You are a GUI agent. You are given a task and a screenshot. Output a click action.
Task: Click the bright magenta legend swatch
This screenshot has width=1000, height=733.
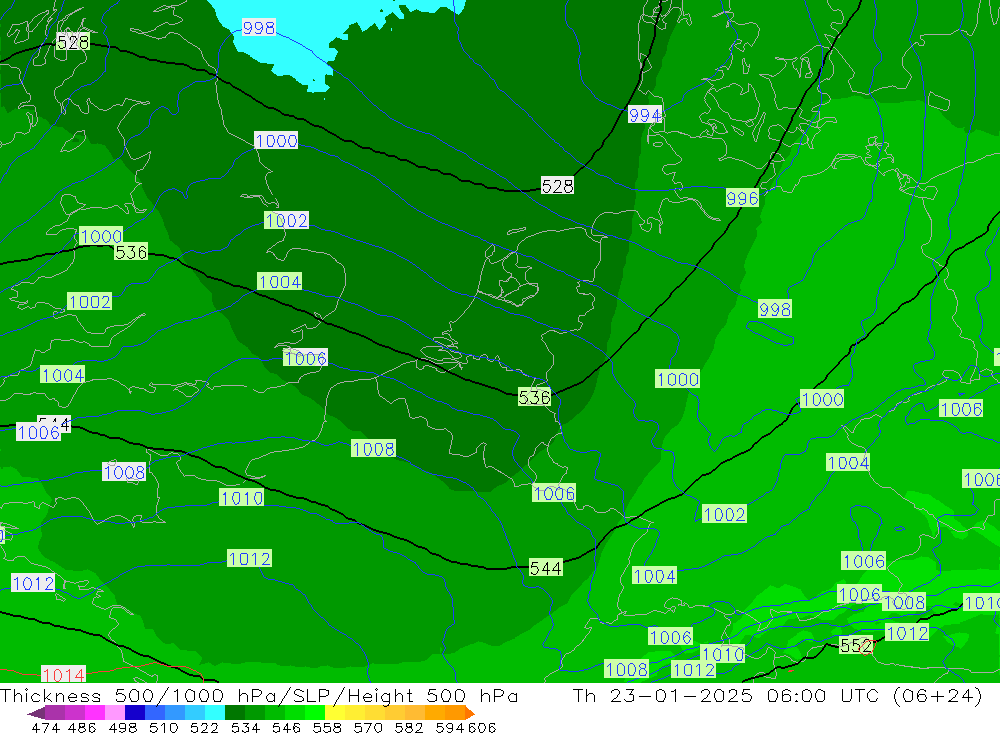coord(95,712)
